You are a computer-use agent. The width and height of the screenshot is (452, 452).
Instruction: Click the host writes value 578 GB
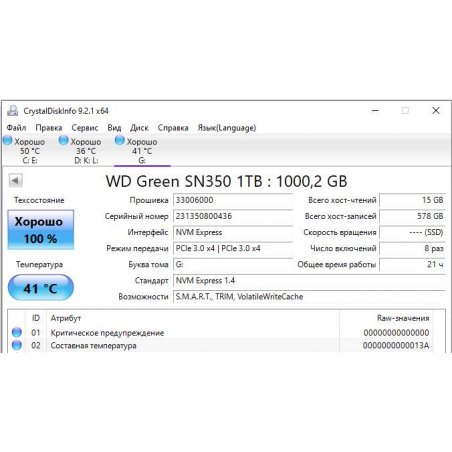click(x=412, y=216)
